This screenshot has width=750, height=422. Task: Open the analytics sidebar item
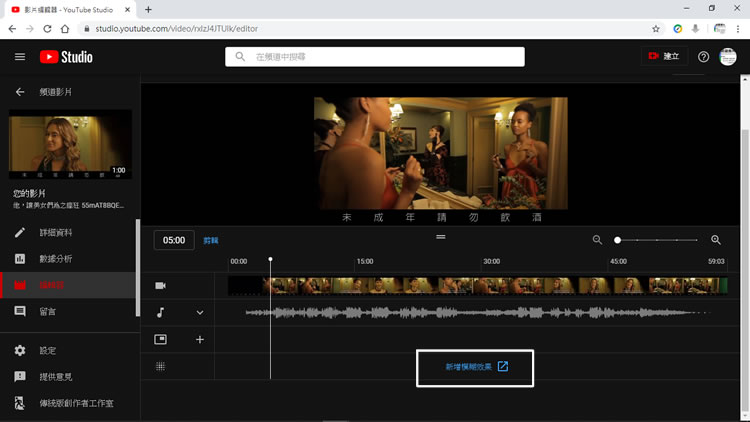click(x=68, y=259)
